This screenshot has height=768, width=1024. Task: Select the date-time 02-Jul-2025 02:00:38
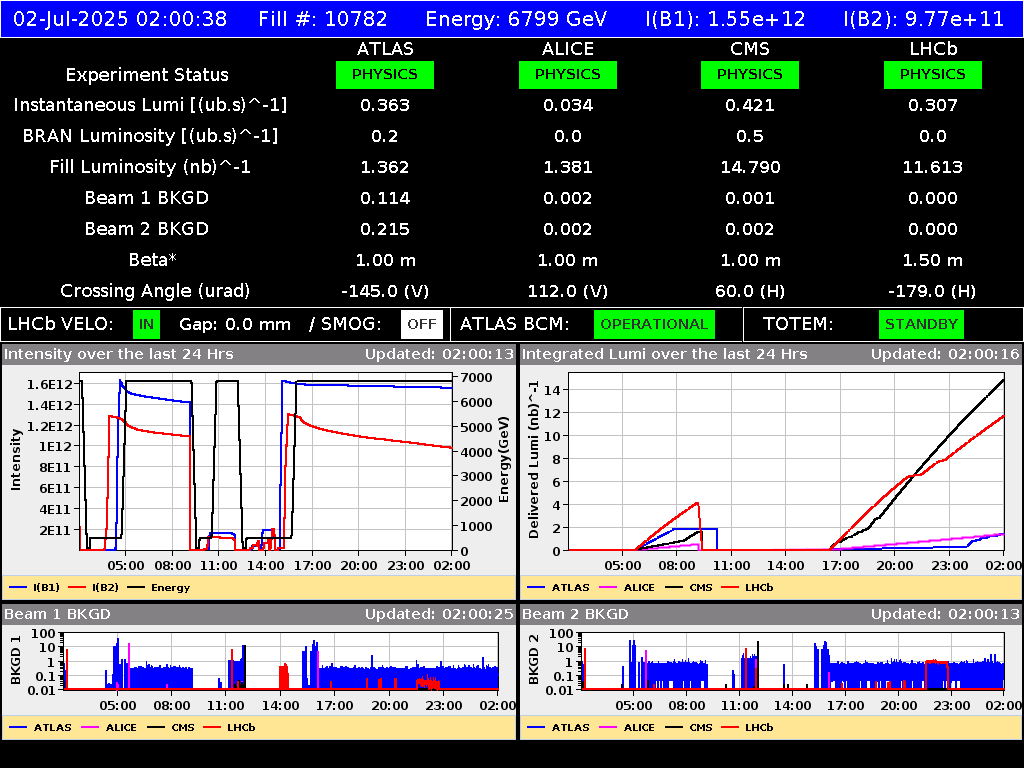tap(120, 19)
